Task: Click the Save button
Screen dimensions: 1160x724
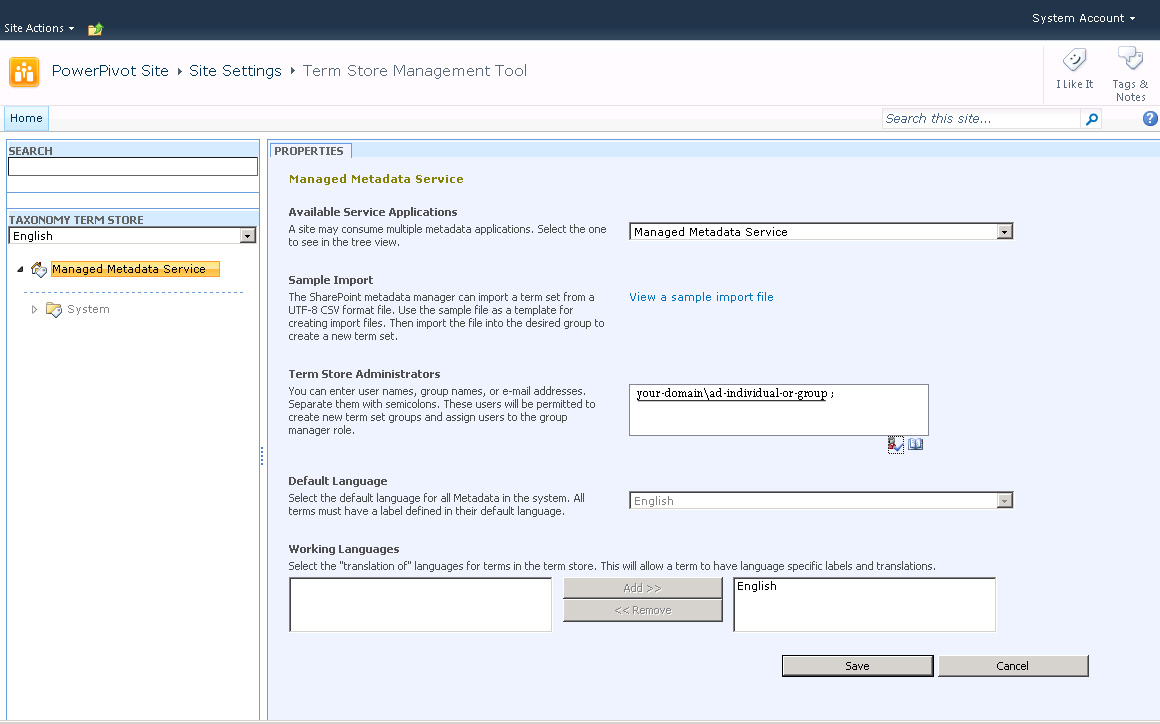Action: click(857, 666)
